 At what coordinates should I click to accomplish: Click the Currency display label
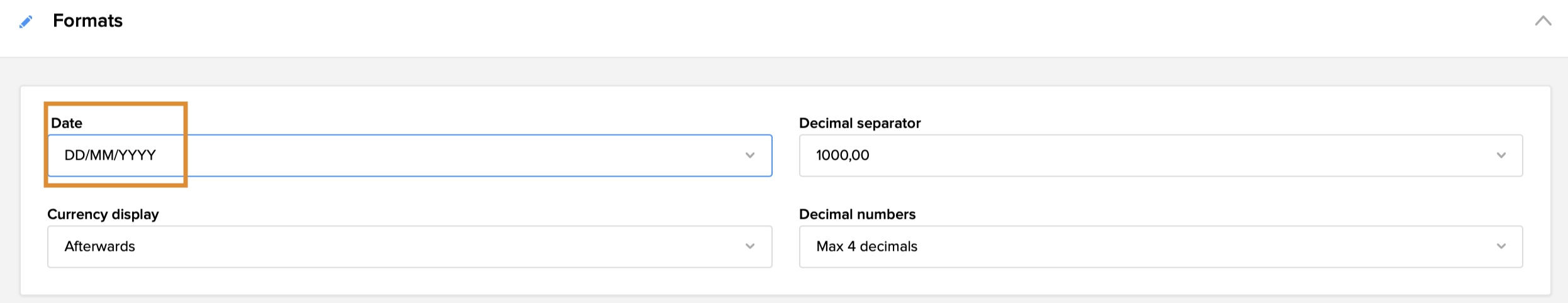pyautogui.click(x=103, y=214)
